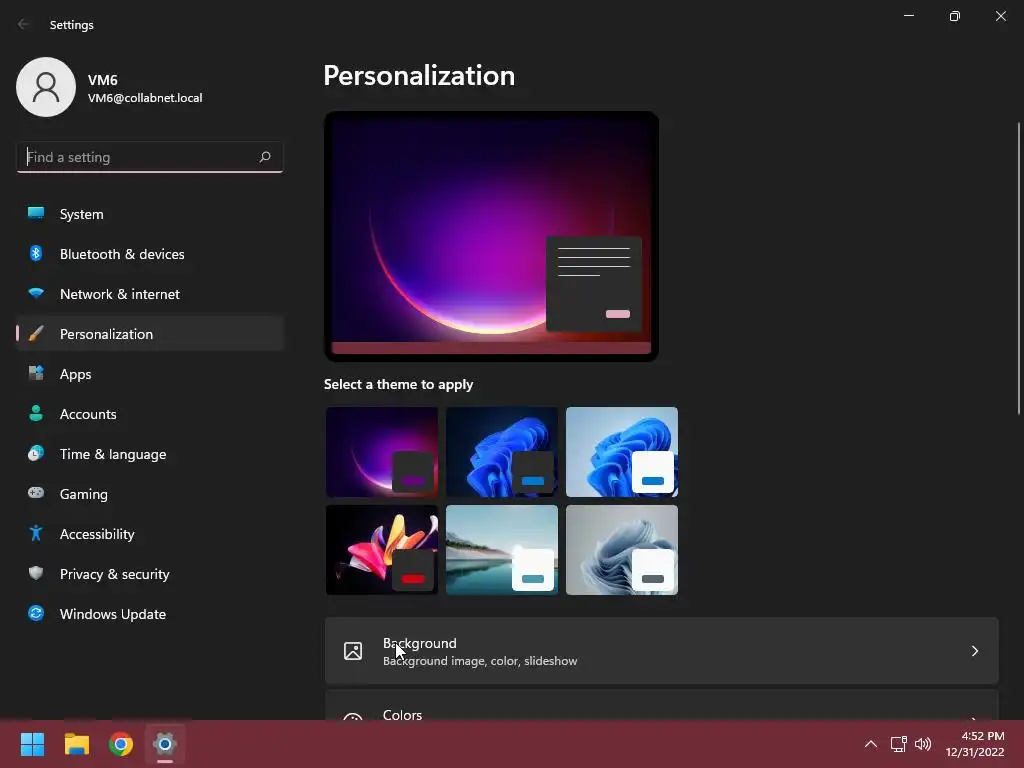Open Background settings chevron arrow
Viewport: 1024px width, 768px height.
click(974, 651)
